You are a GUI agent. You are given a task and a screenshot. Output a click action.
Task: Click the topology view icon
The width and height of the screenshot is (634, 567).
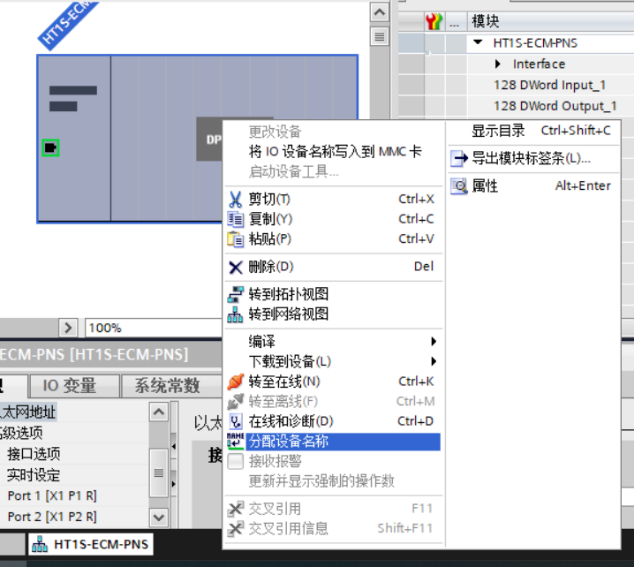pos(235,294)
